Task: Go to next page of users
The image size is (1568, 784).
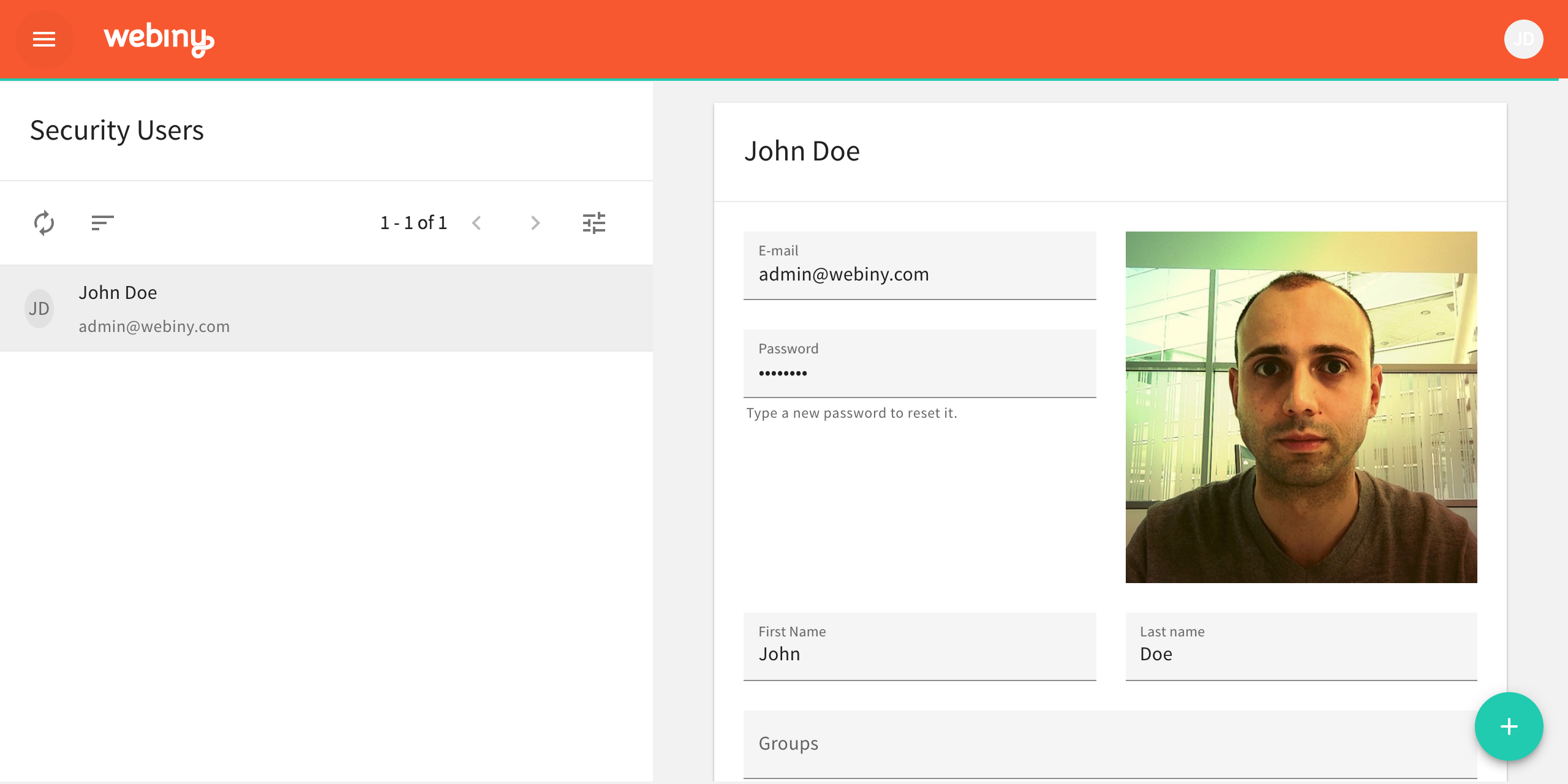Action: 535,223
